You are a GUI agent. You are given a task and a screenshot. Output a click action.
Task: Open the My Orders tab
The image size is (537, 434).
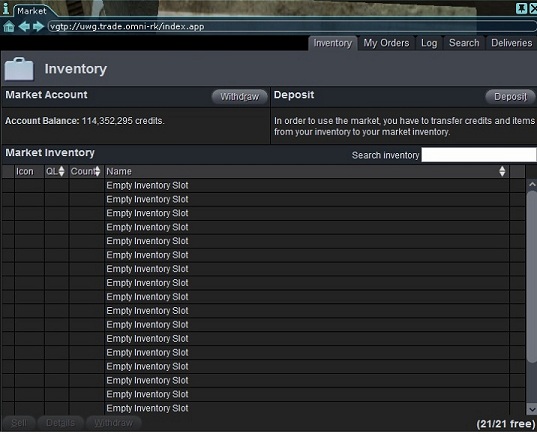click(386, 43)
